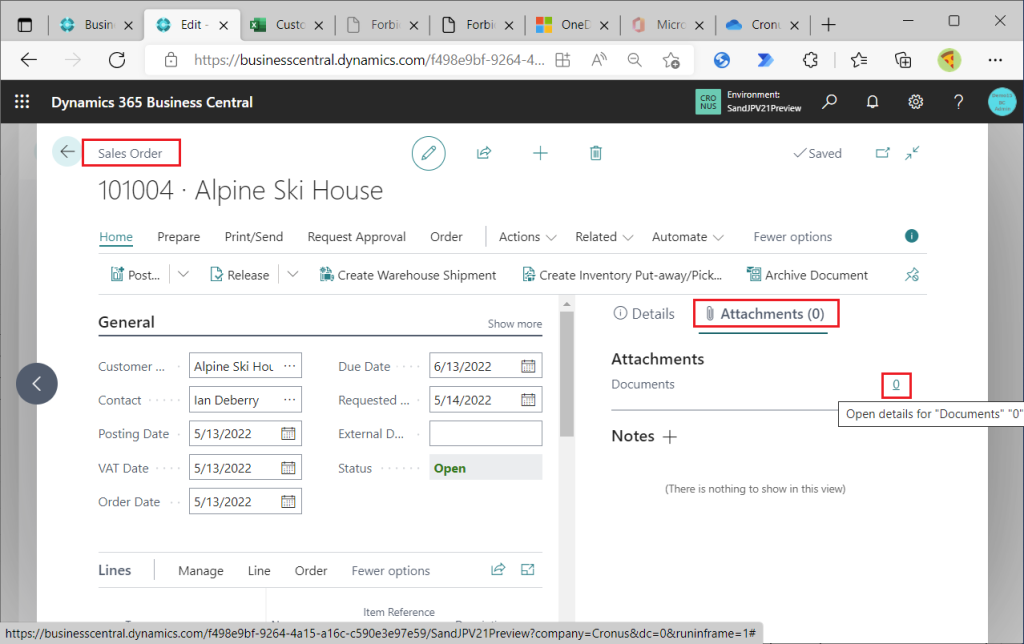Open the Customer Name lookup ellipsis
Viewport: 1024px width, 644px height.
290,366
